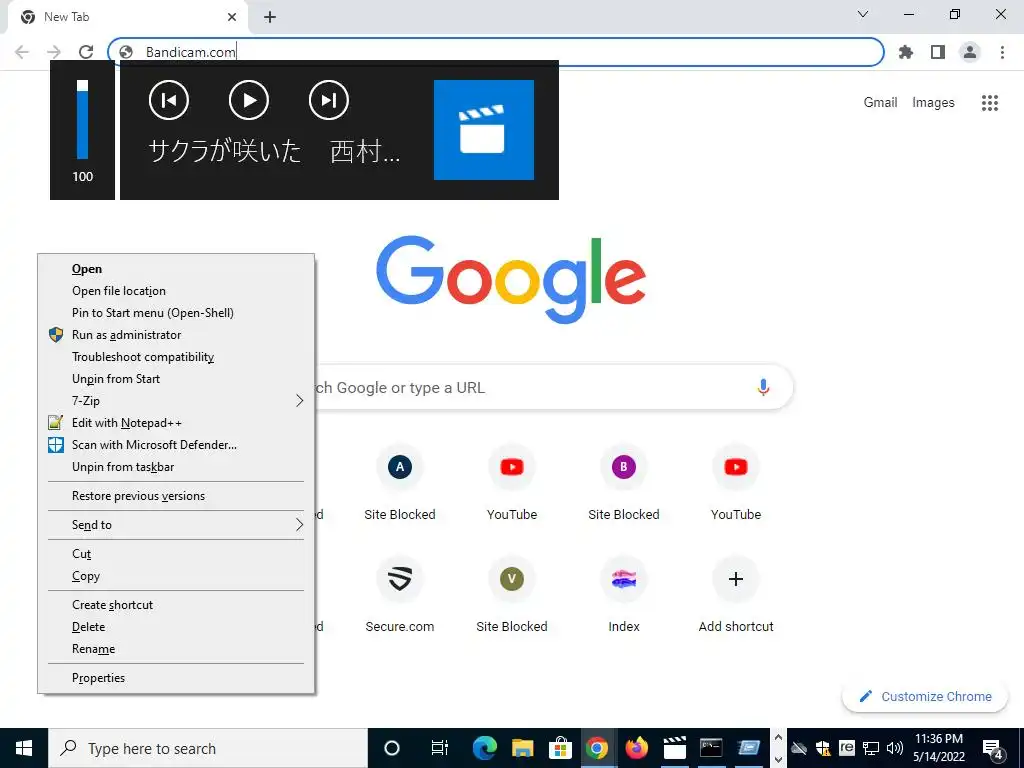Open Command Prompt from taskbar
The width and height of the screenshot is (1024, 768).
pyautogui.click(x=711, y=748)
